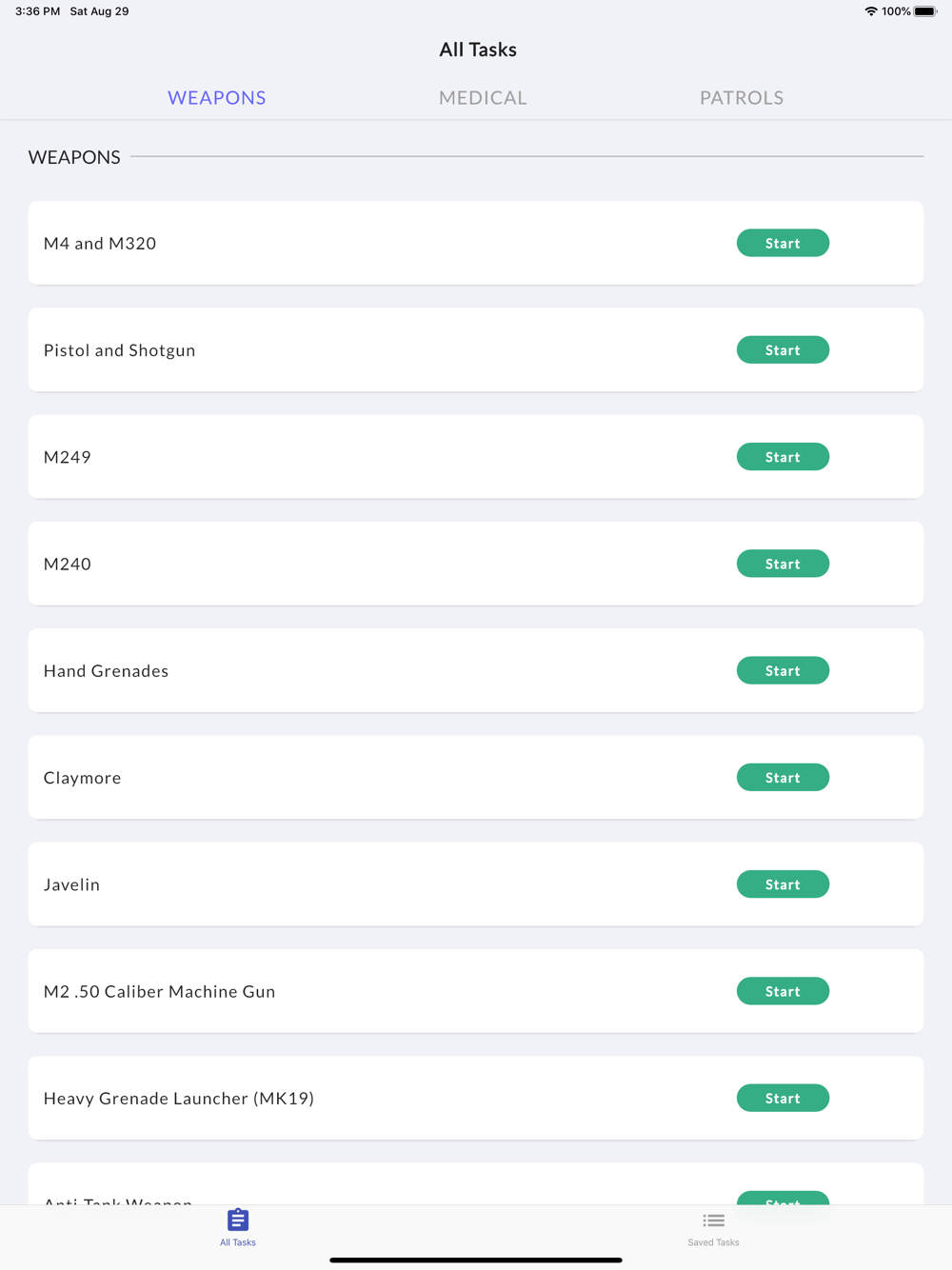
Task: Open the Javelin task card
Action: coord(381,884)
